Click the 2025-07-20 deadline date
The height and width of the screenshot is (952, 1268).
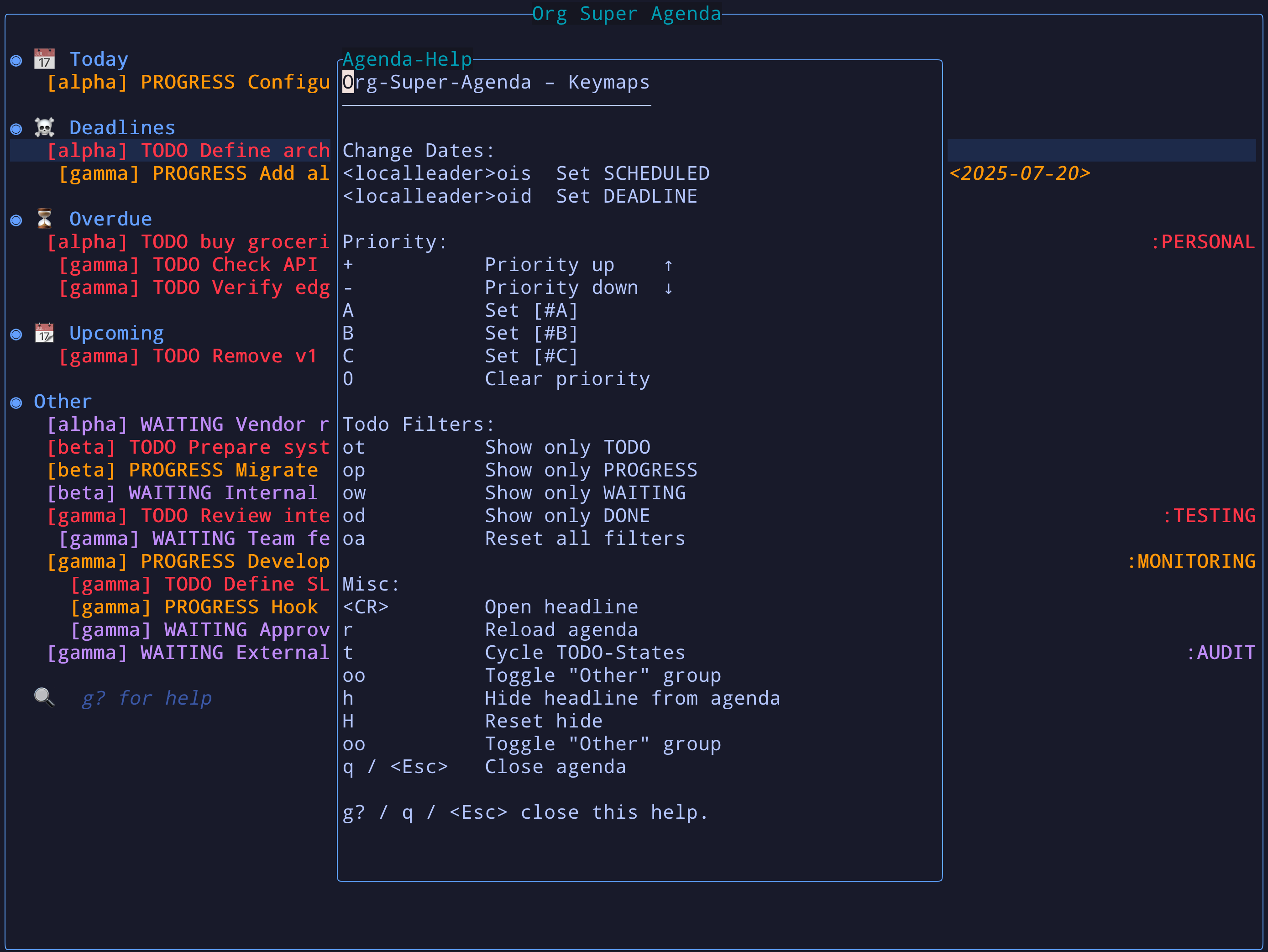click(1019, 173)
